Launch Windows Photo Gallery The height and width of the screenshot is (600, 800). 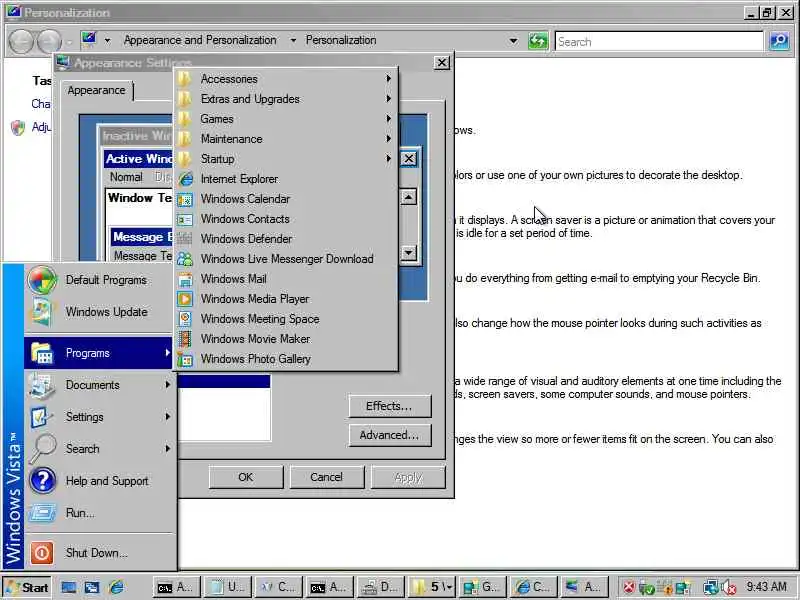point(286,359)
